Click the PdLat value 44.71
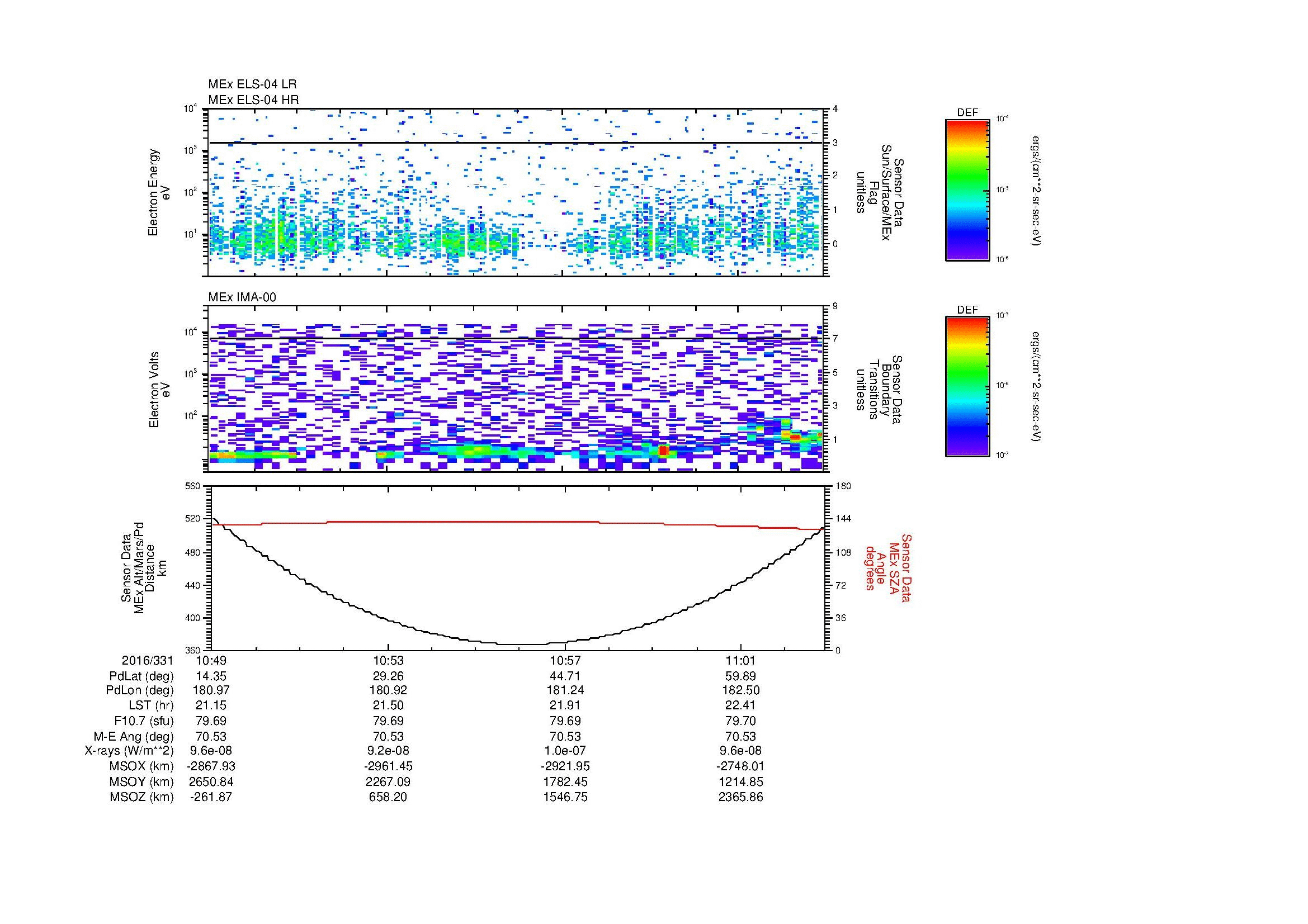1308x924 pixels. (565, 676)
